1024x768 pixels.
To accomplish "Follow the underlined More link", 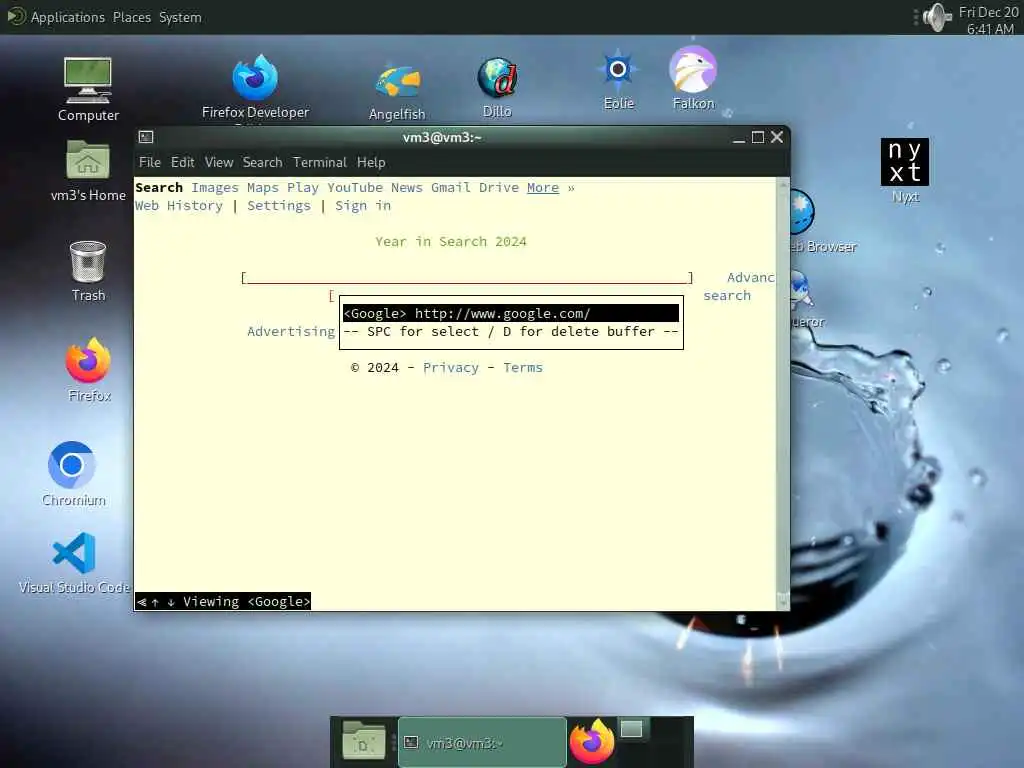I will (543, 188).
